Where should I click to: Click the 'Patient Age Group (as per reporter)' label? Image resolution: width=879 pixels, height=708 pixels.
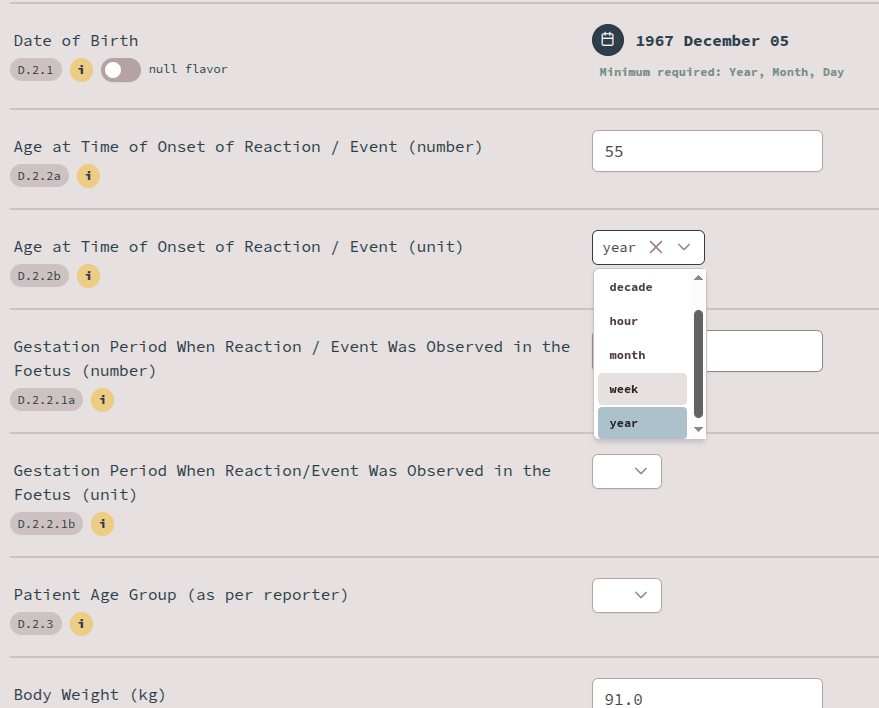coord(181,595)
